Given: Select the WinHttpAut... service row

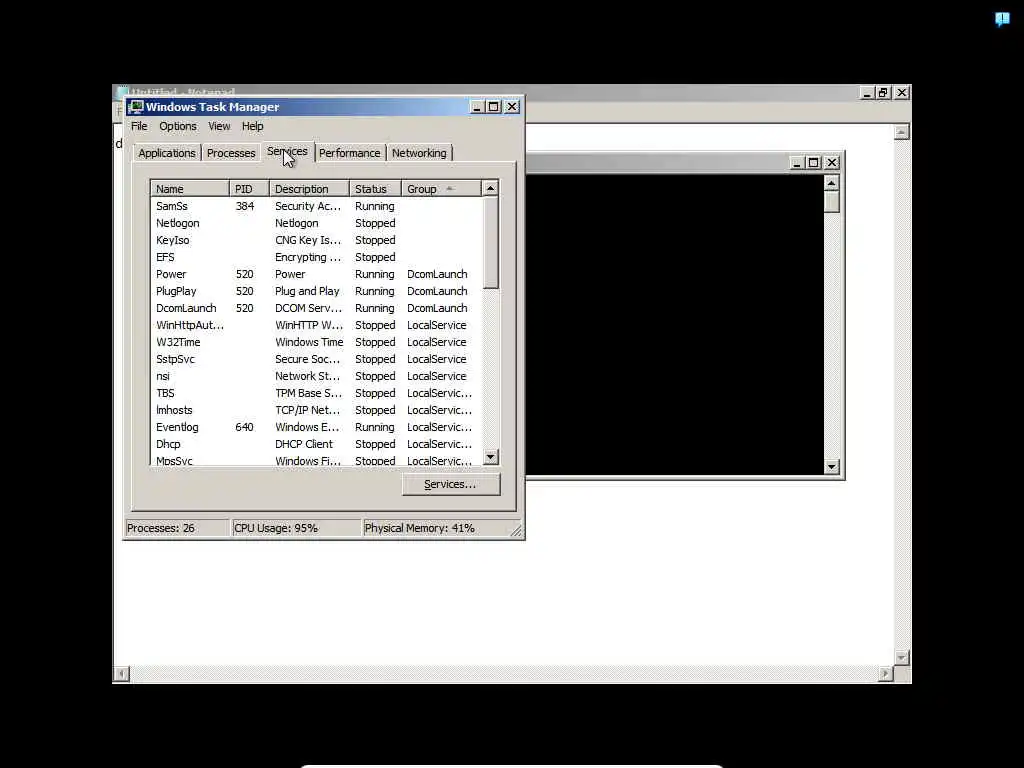Looking at the screenshot, I should coord(316,325).
